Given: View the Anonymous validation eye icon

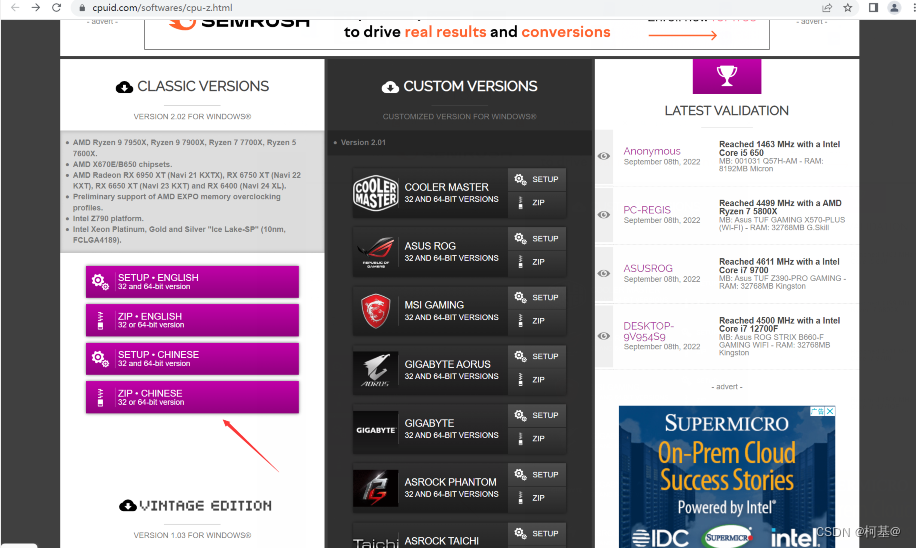Looking at the screenshot, I should point(604,156).
